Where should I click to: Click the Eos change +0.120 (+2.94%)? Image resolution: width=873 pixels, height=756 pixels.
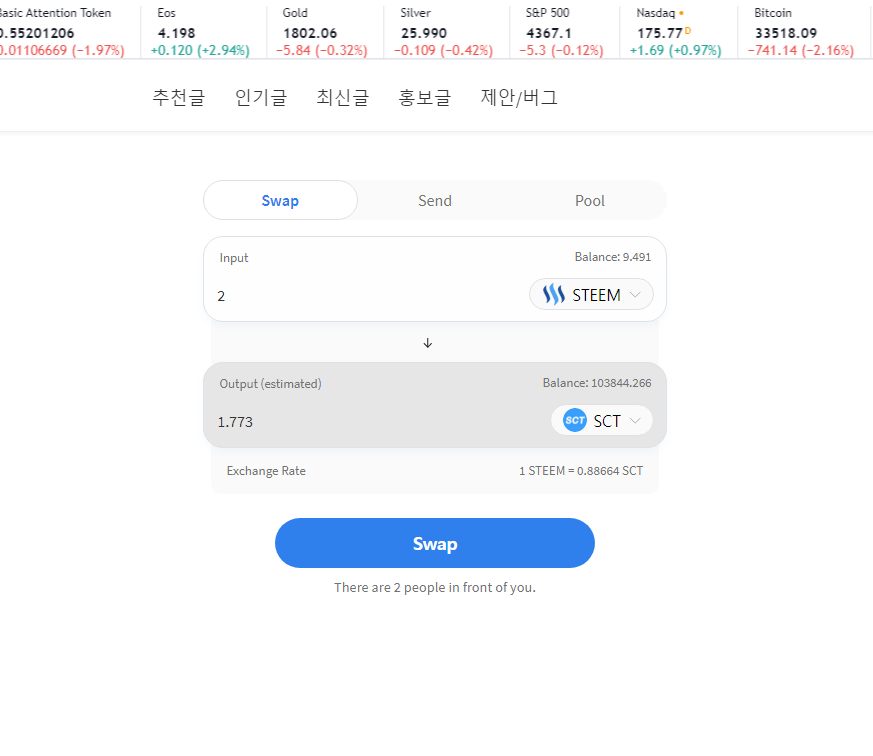200,50
